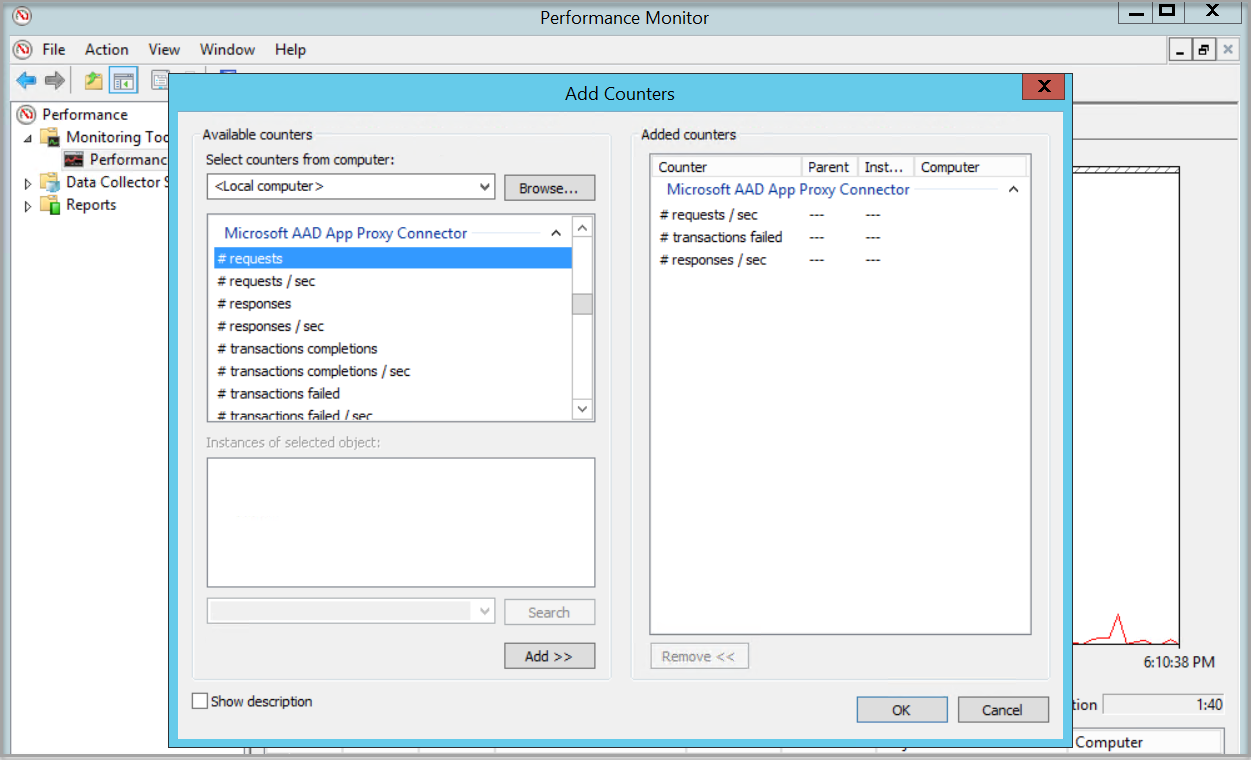Select the Reports tree item
The image size is (1251, 760).
click(91, 205)
